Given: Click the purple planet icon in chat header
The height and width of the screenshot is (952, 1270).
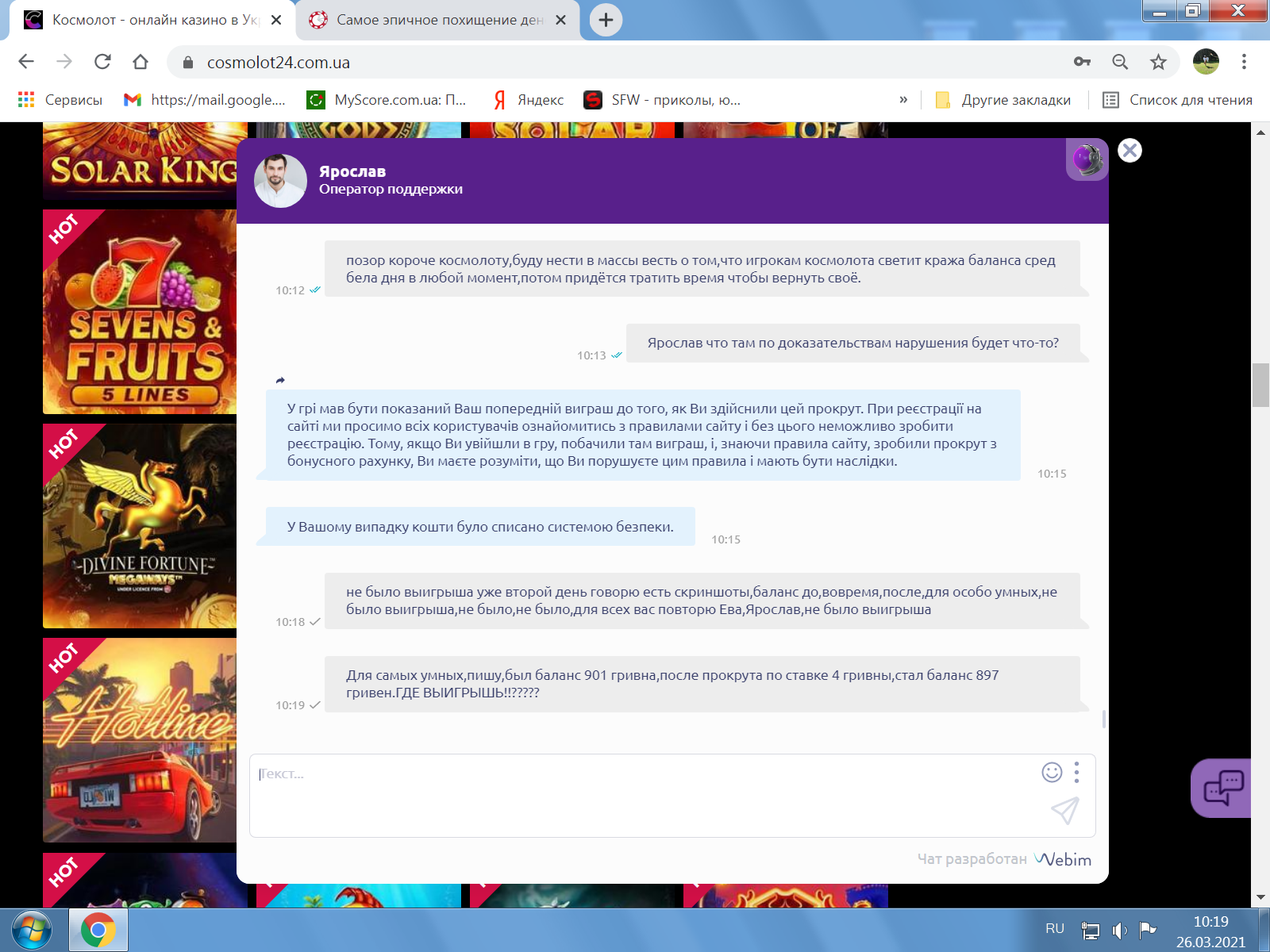Looking at the screenshot, I should click(1087, 159).
